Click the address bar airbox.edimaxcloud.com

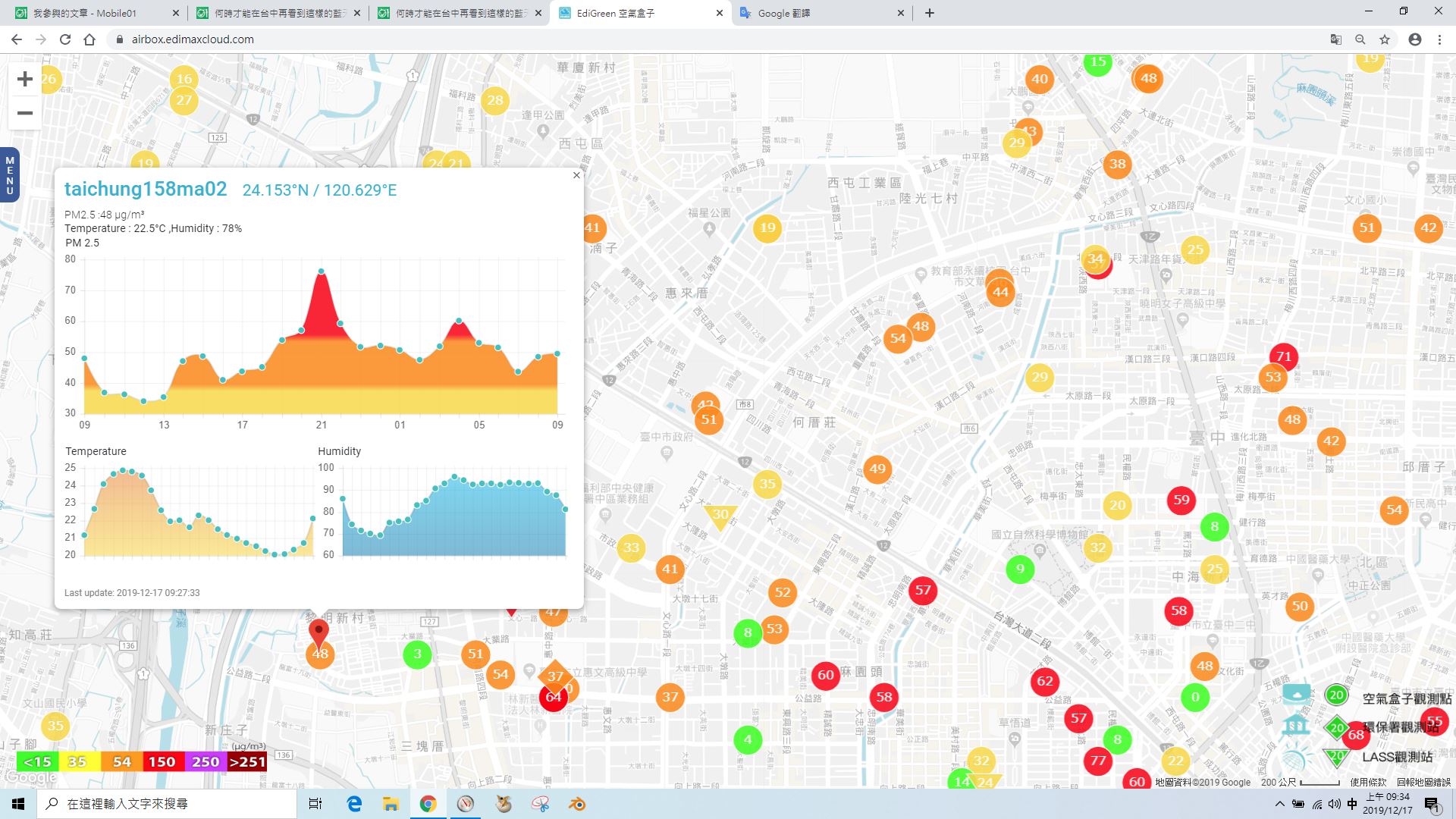(193, 39)
